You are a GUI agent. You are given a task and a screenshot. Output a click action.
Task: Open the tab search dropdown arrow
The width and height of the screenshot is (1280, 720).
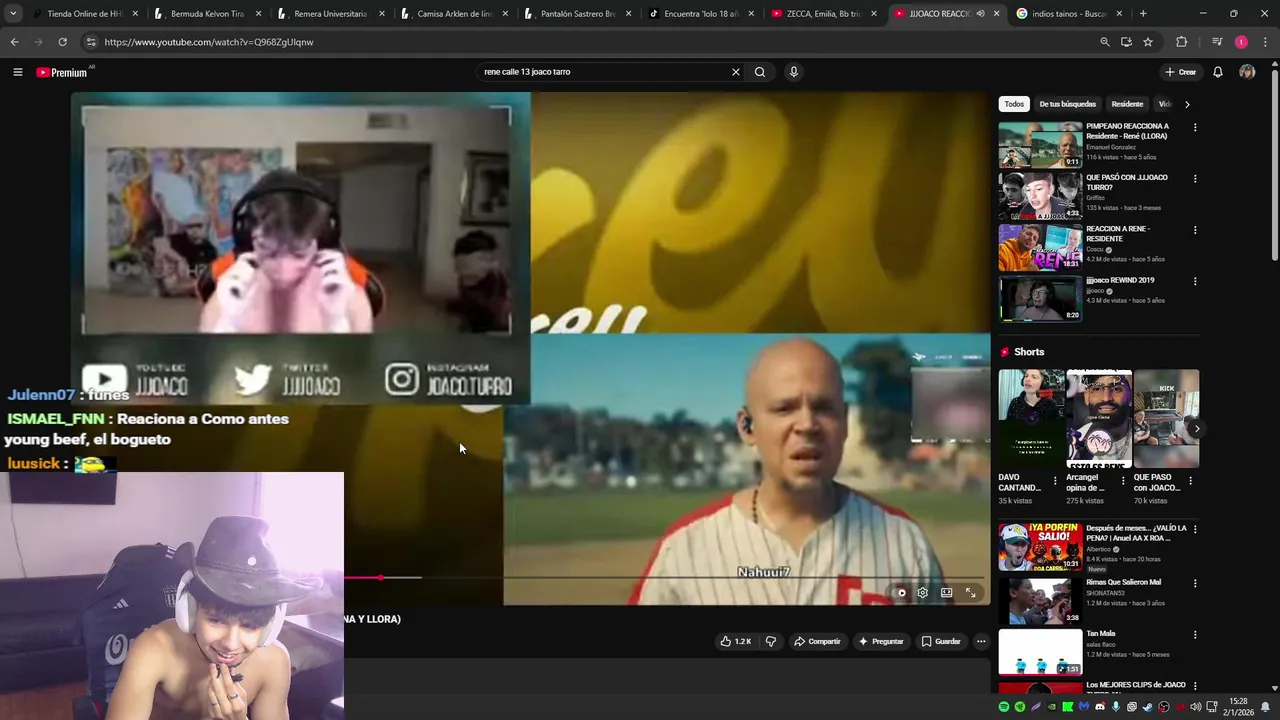click(x=13, y=14)
